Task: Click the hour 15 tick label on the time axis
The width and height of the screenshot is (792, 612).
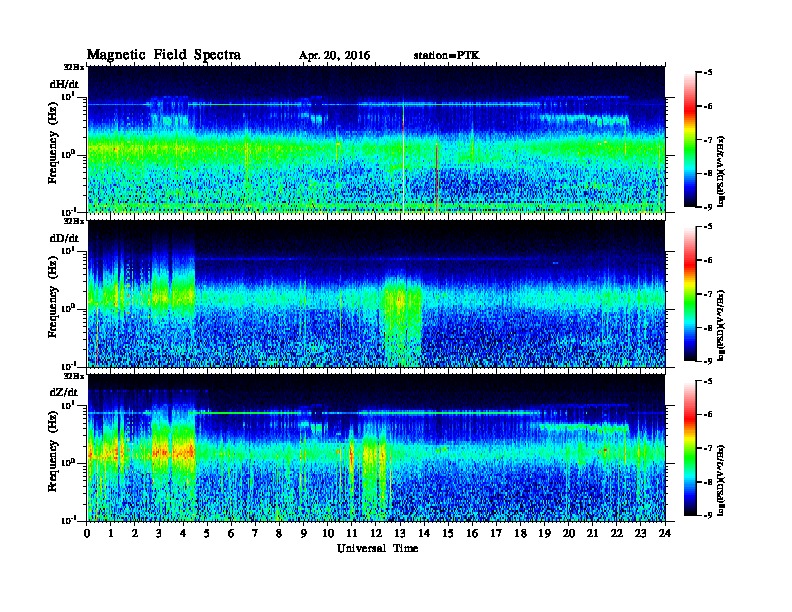Action: [448, 533]
